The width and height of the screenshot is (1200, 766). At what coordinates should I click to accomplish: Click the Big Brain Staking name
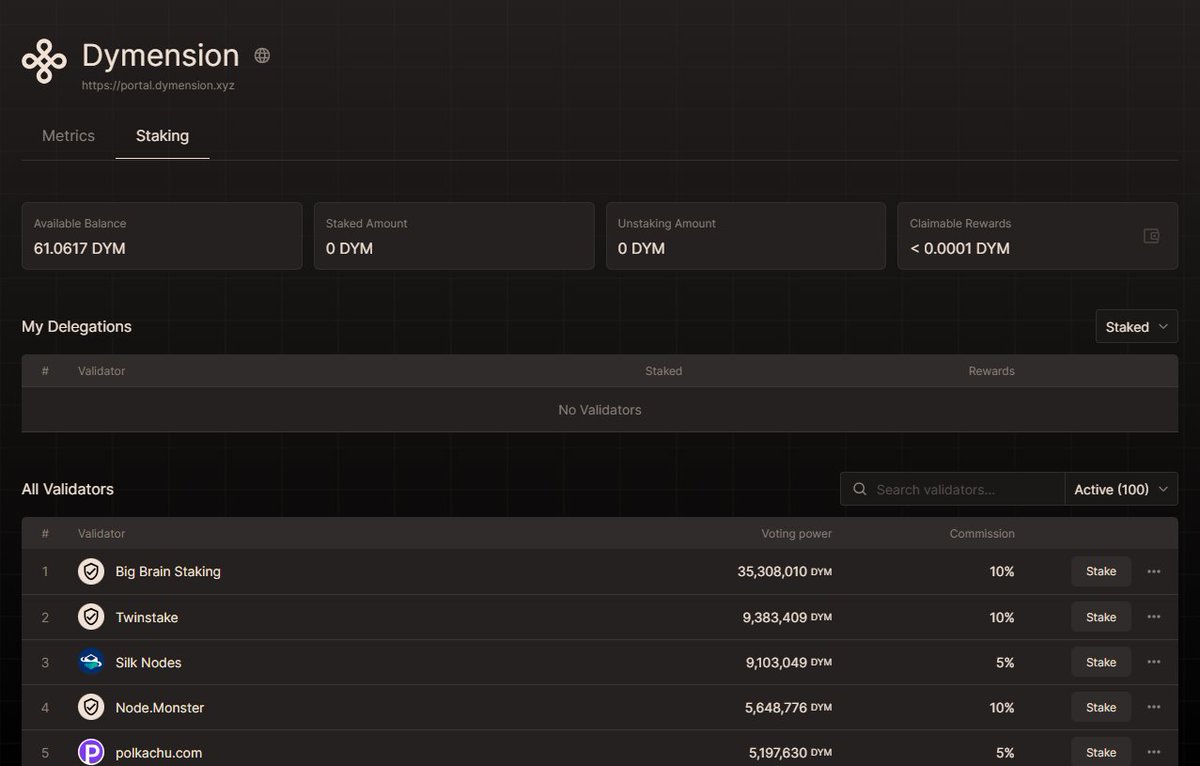[x=168, y=572]
